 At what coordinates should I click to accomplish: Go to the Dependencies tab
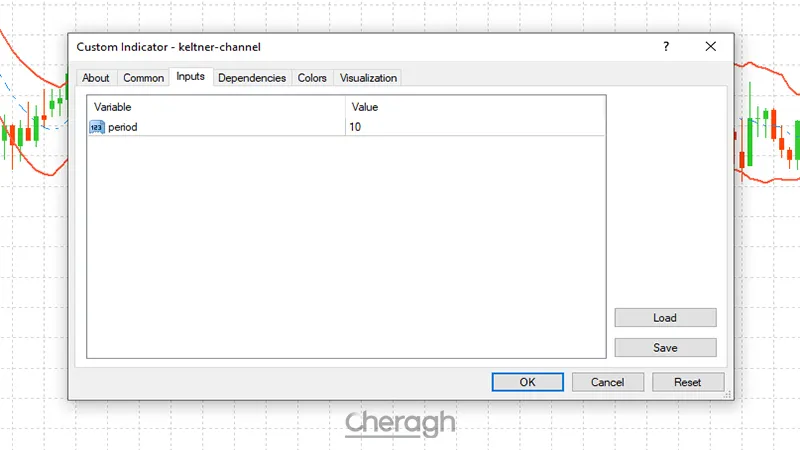(252, 78)
